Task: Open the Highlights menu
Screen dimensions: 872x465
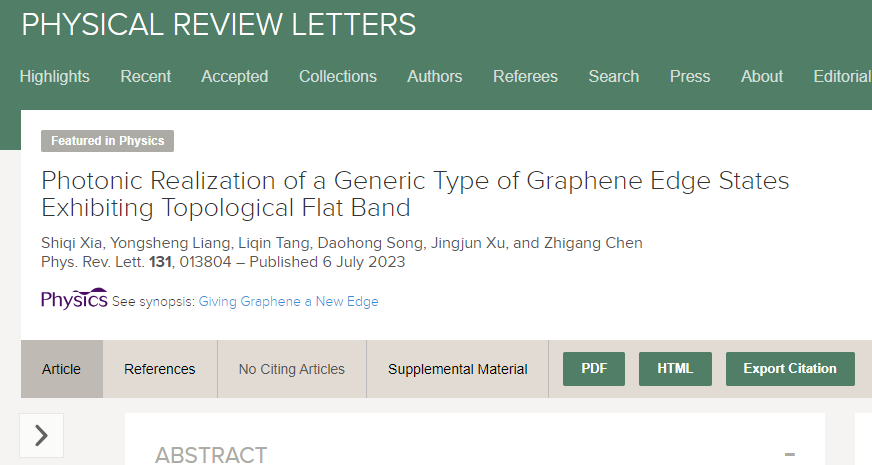Action: click(54, 76)
